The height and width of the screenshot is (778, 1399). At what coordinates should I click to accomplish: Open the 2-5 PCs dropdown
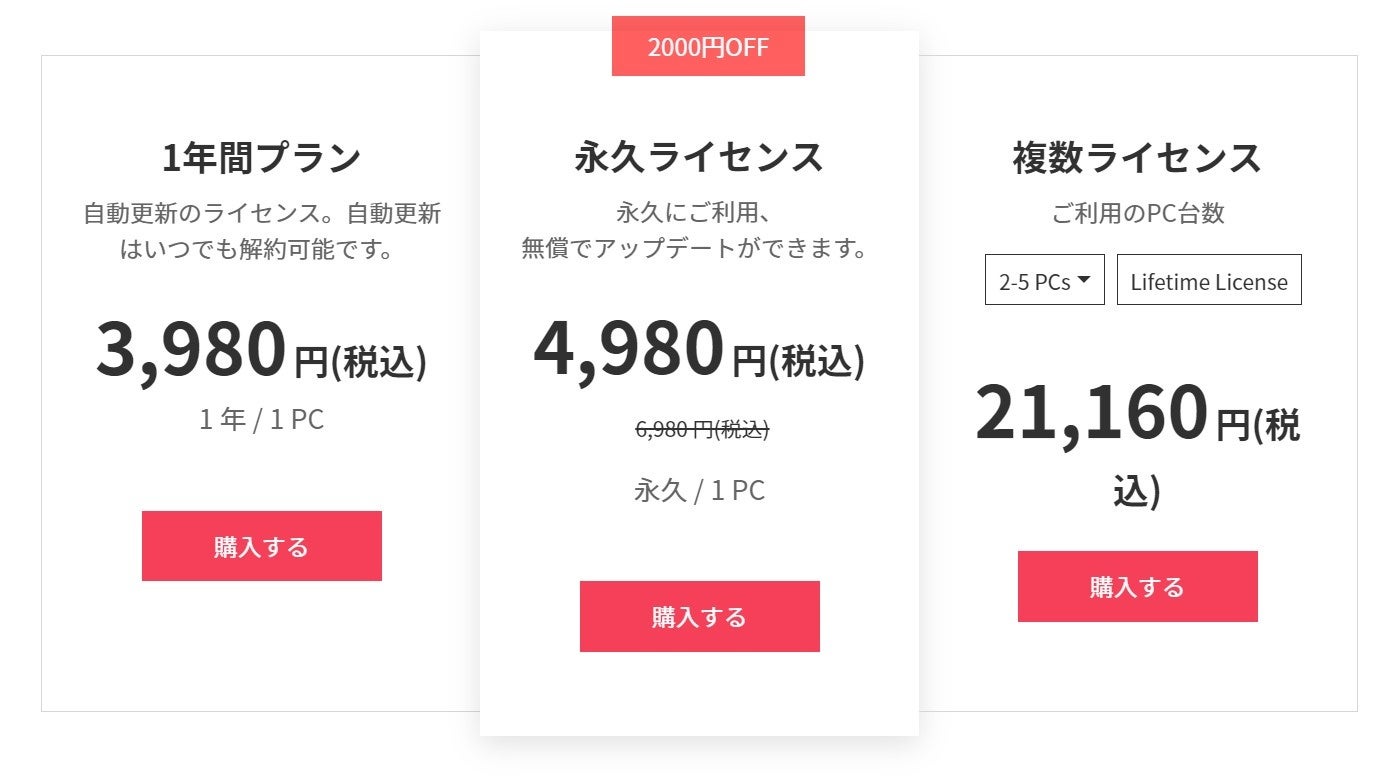pos(1044,281)
